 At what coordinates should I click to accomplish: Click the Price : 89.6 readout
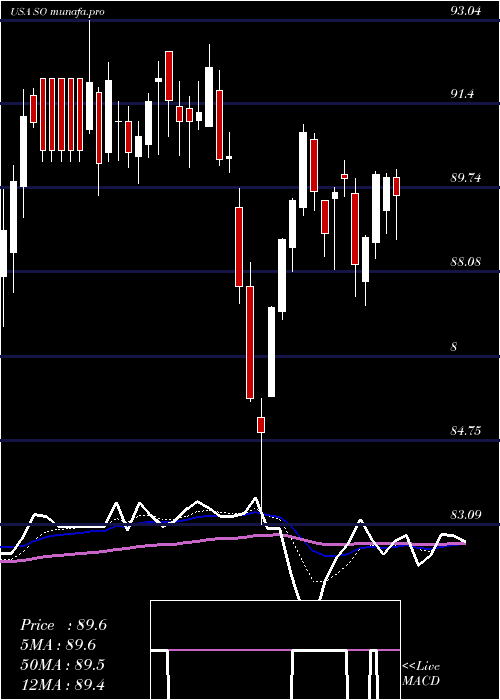click(63, 625)
